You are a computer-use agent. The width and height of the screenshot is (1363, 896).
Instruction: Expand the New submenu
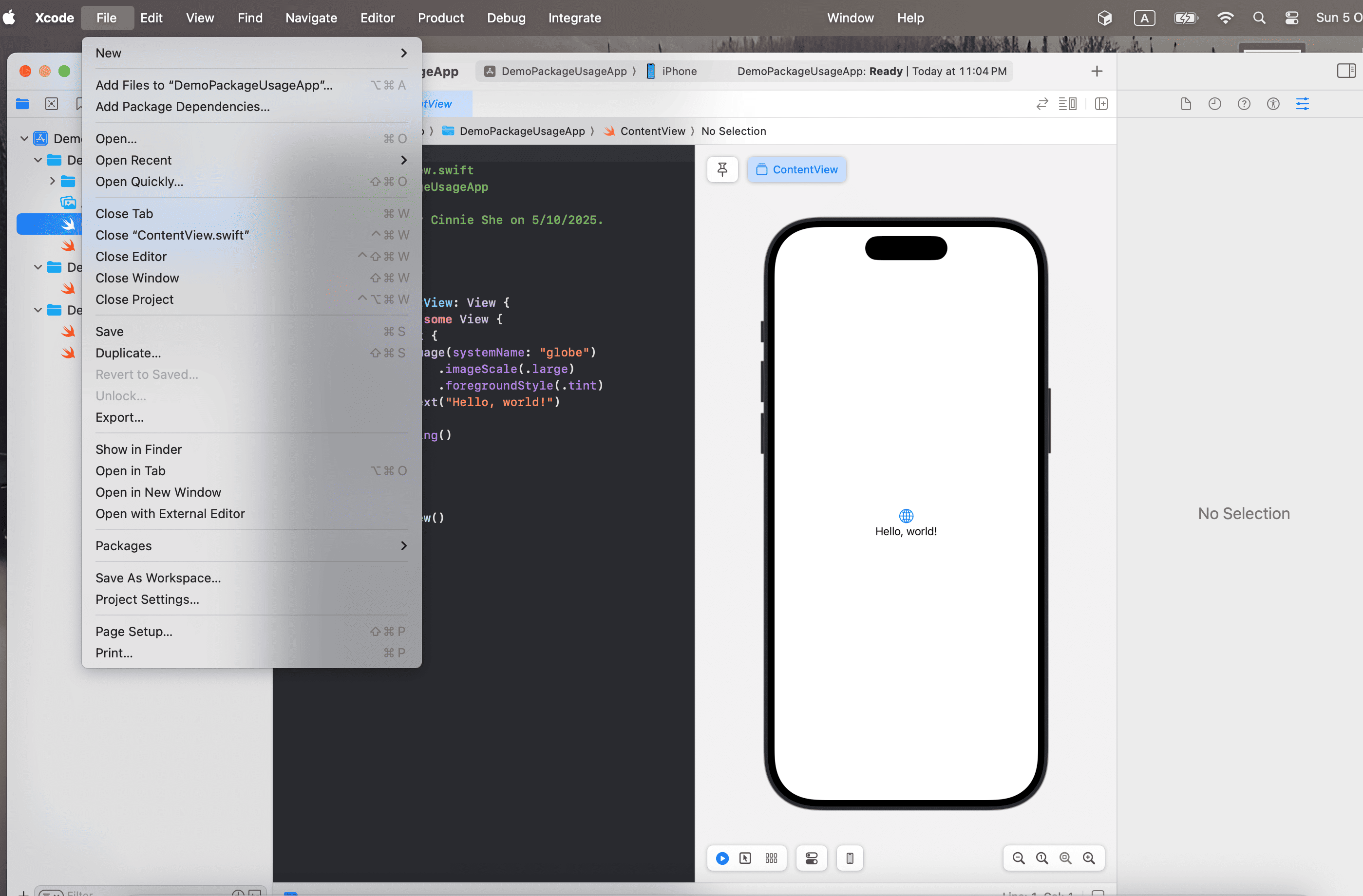[x=109, y=53]
